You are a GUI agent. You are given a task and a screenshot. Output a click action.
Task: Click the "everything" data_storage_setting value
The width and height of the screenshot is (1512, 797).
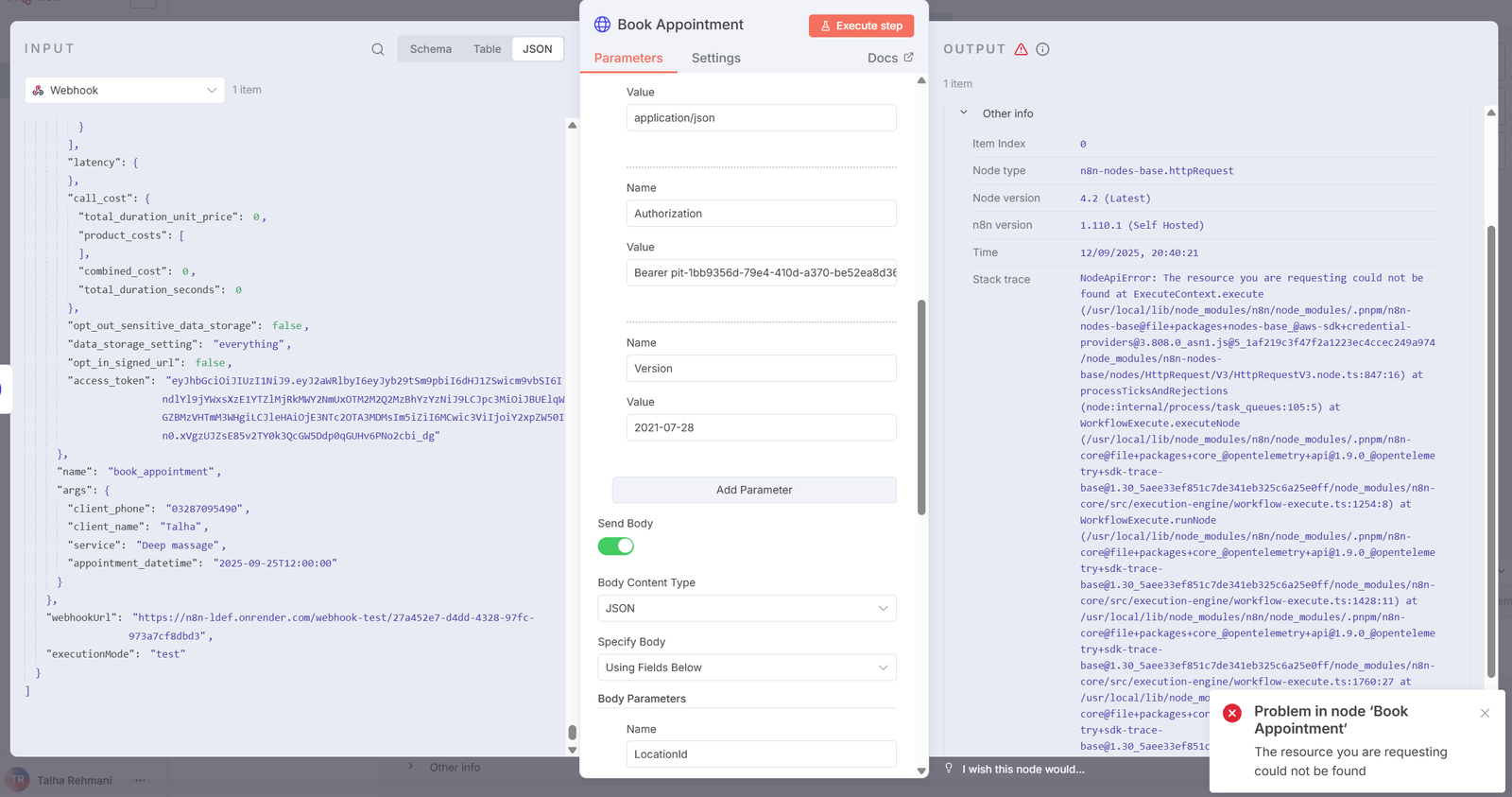(249, 344)
